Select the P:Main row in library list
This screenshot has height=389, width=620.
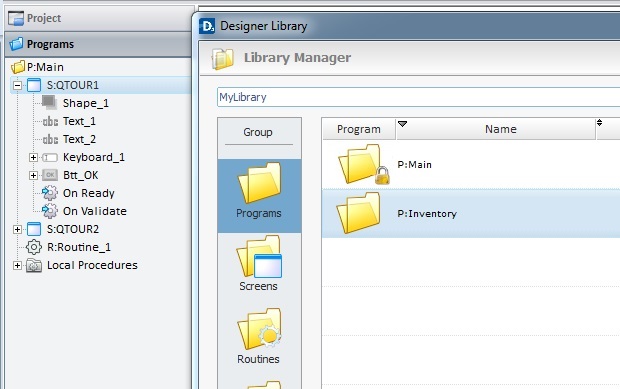[471, 164]
